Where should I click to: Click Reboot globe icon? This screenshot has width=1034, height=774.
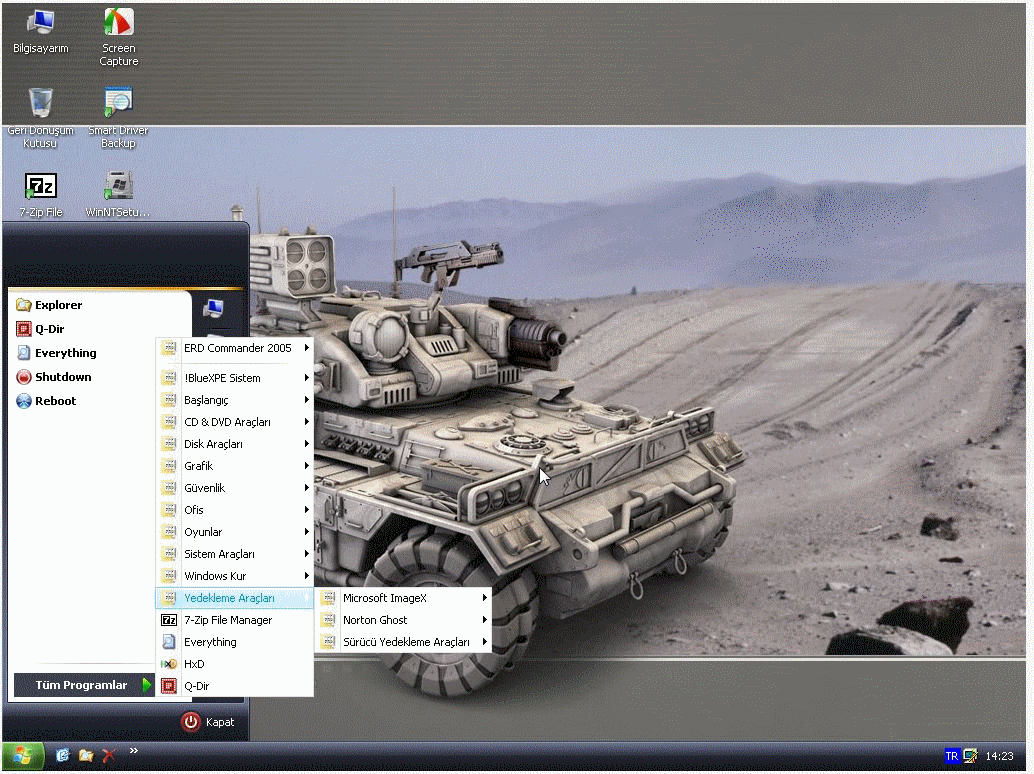click(x=24, y=401)
